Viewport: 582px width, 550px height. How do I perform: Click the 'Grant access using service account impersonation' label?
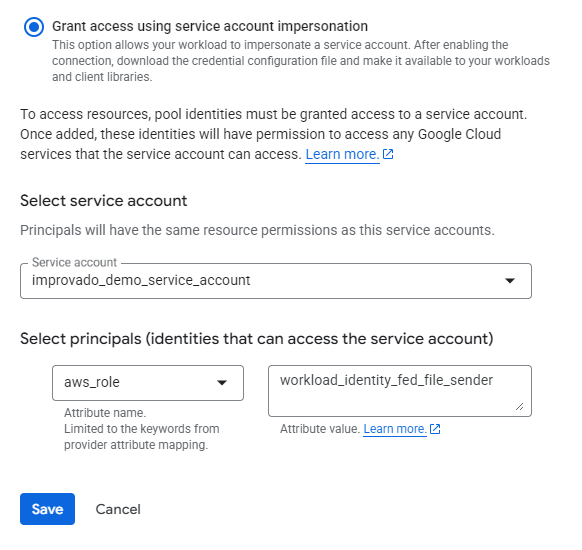[210, 26]
